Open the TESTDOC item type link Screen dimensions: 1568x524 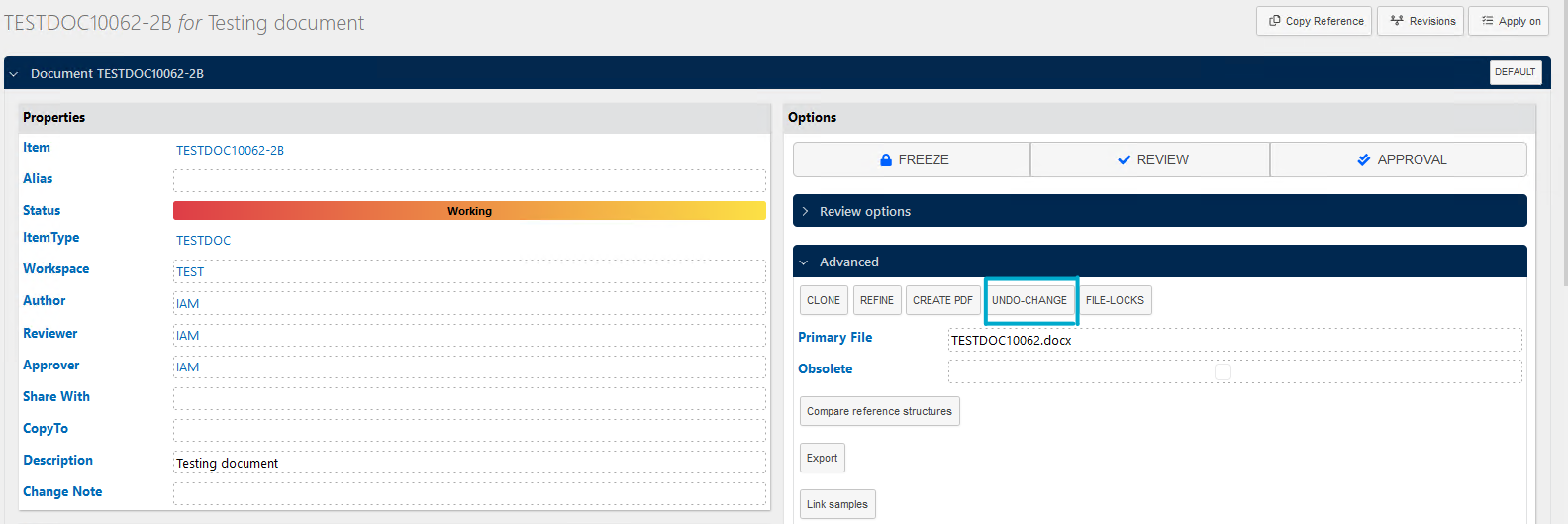point(203,241)
